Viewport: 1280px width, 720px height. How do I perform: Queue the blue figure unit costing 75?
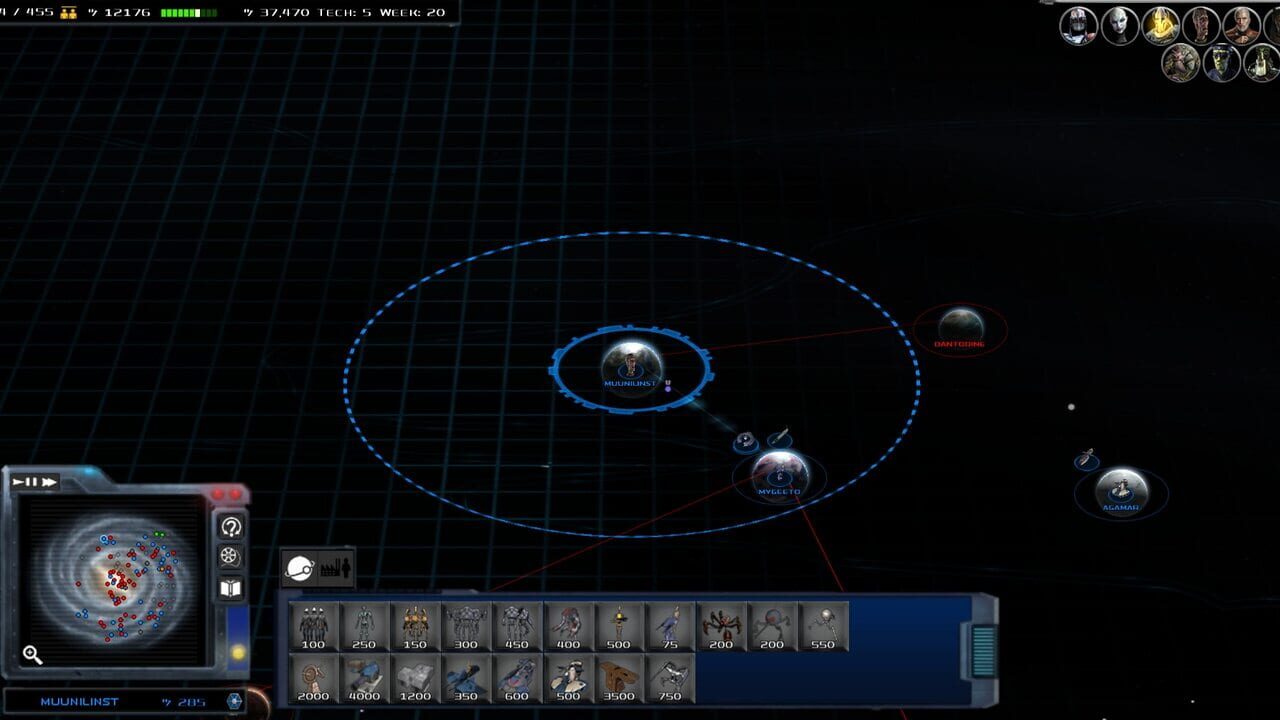pyautogui.click(x=671, y=627)
